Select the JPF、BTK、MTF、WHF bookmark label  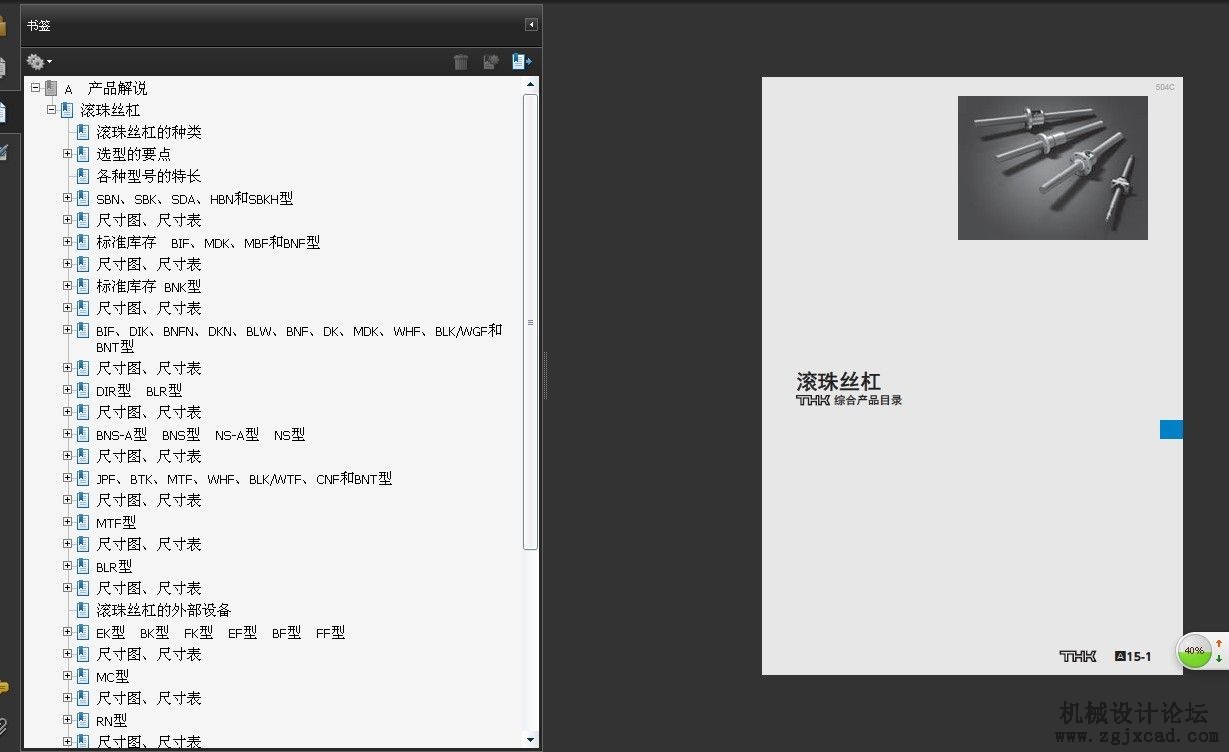pos(244,478)
